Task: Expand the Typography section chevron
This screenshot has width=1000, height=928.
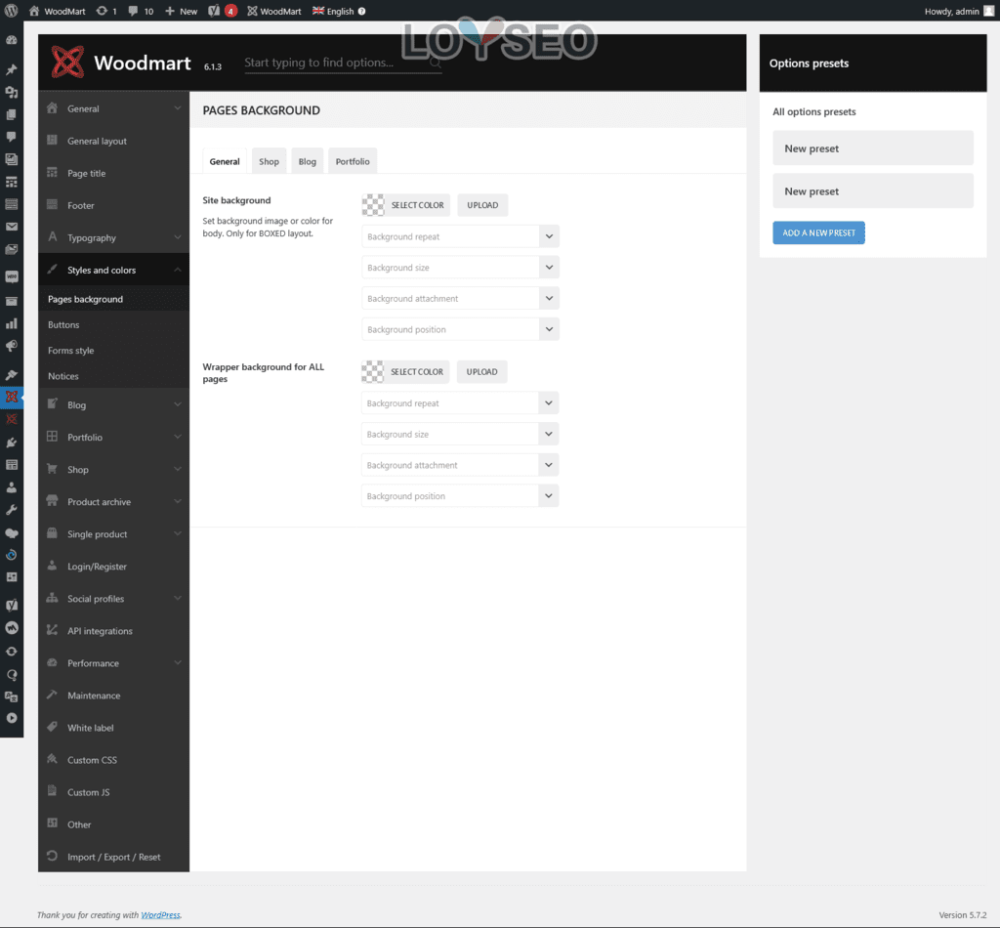Action: coord(177,237)
